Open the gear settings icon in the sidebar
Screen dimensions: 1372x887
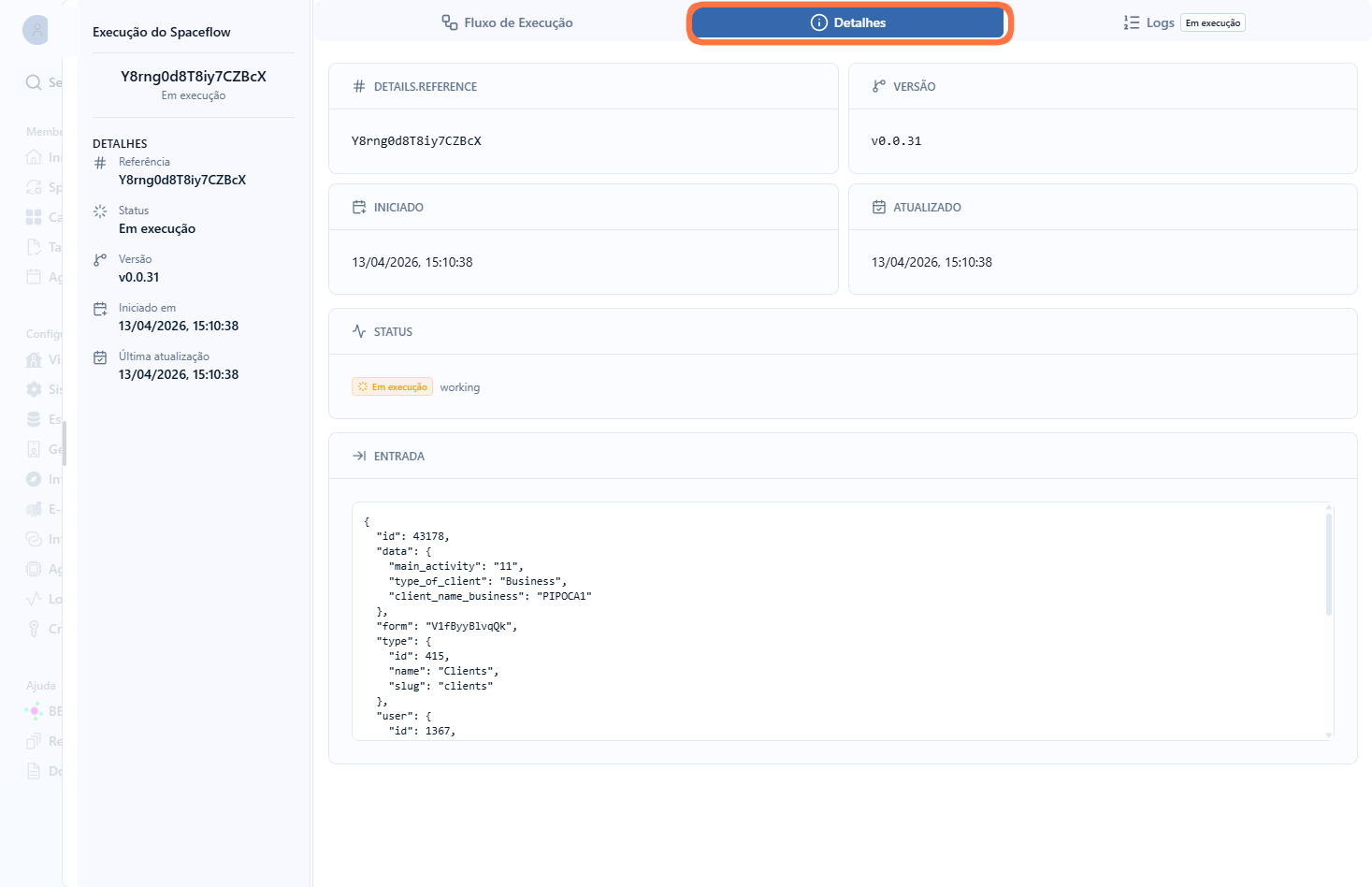coord(34,389)
